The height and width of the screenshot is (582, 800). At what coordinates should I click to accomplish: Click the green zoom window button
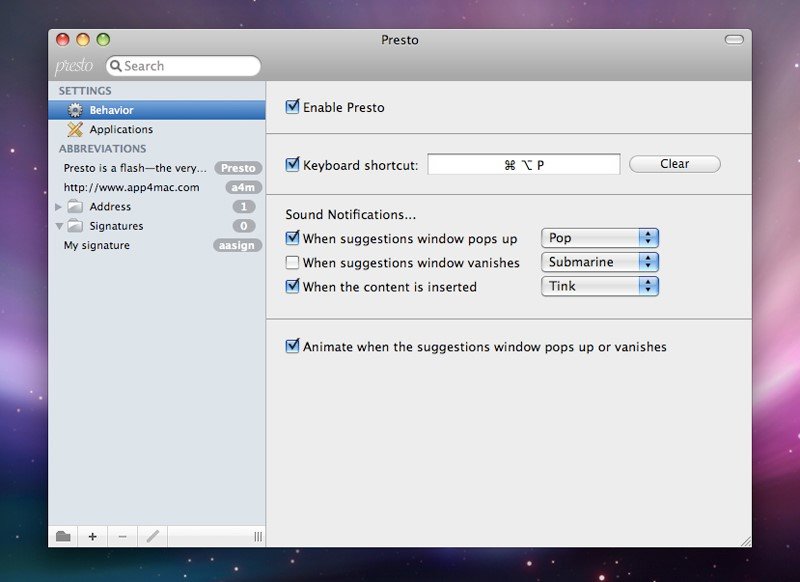point(104,40)
